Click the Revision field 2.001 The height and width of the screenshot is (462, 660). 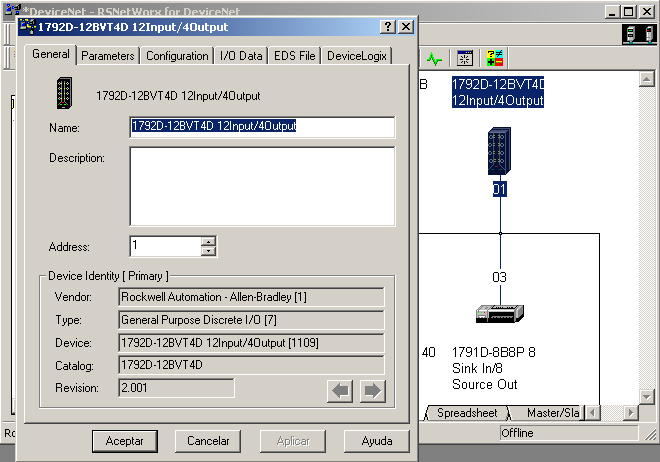(x=176, y=388)
